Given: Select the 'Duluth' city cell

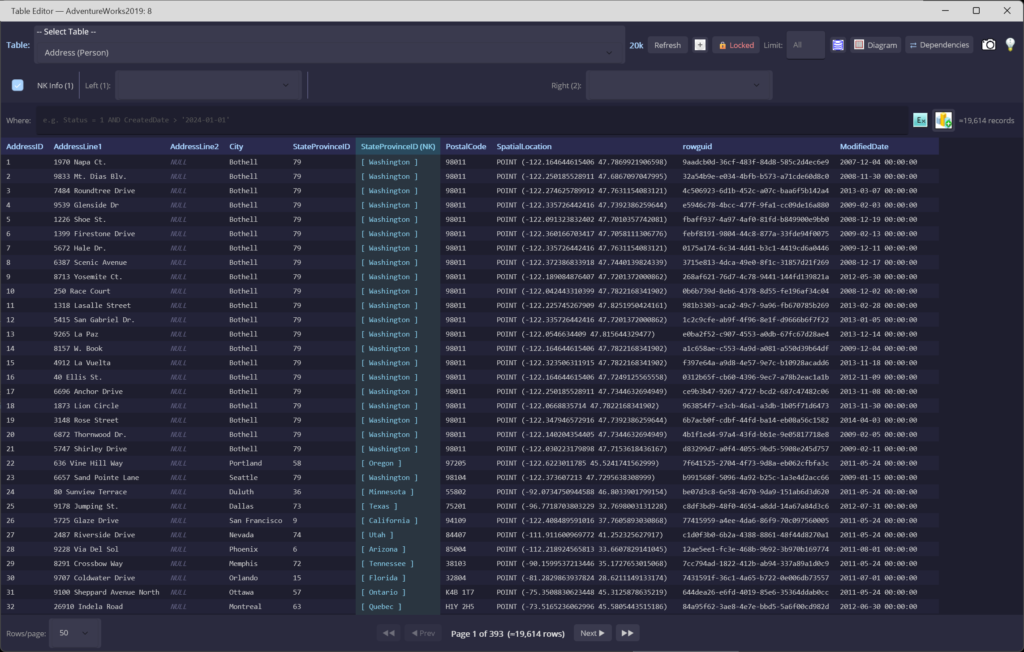Looking at the screenshot, I should tap(242, 492).
